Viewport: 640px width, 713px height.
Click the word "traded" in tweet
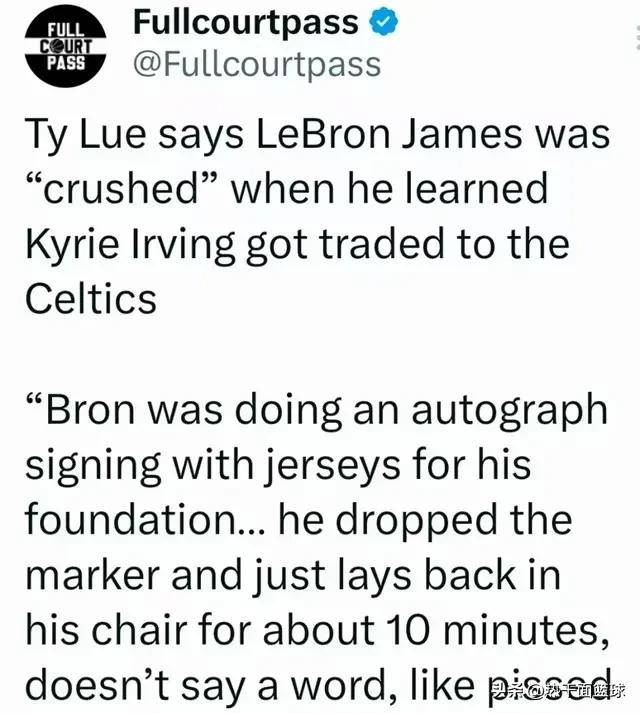pyautogui.click(x=434, y=243)
